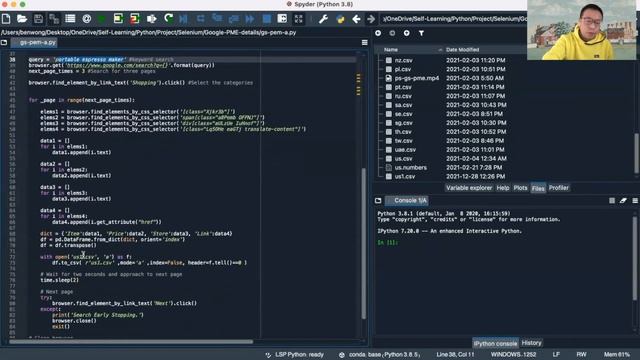640x360 pixels.
Task: Open the editor pane options menu
Action: coord(364,42)
